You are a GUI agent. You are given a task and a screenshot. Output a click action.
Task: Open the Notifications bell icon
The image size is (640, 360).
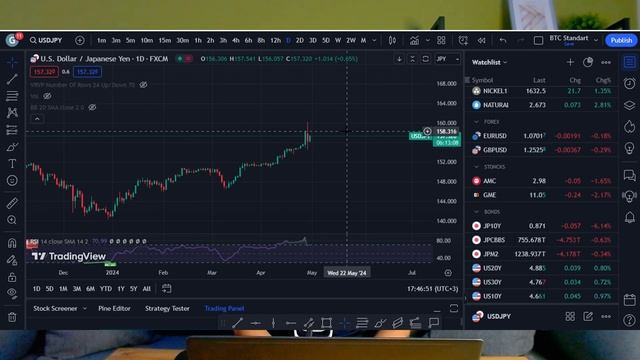629,217
